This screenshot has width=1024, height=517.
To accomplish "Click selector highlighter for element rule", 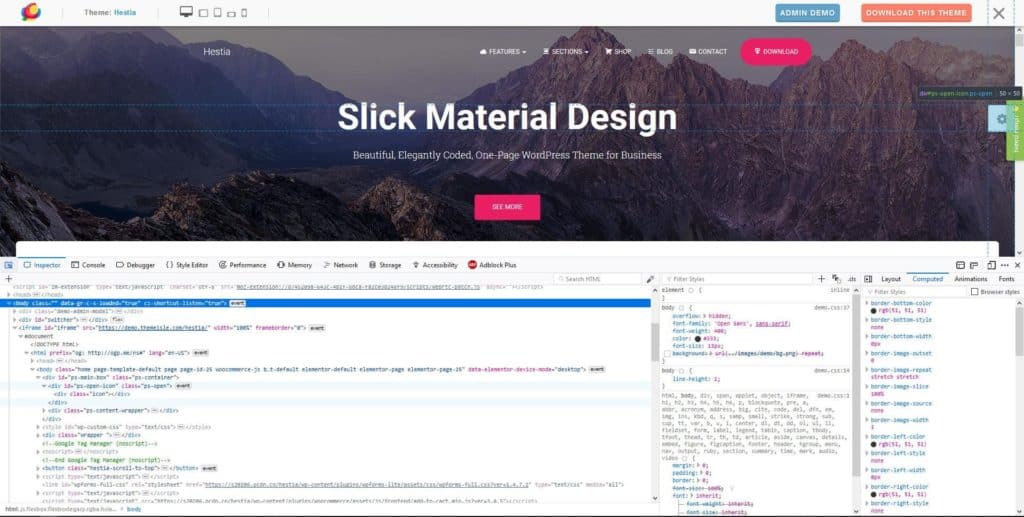I will (x=692, y=290).
